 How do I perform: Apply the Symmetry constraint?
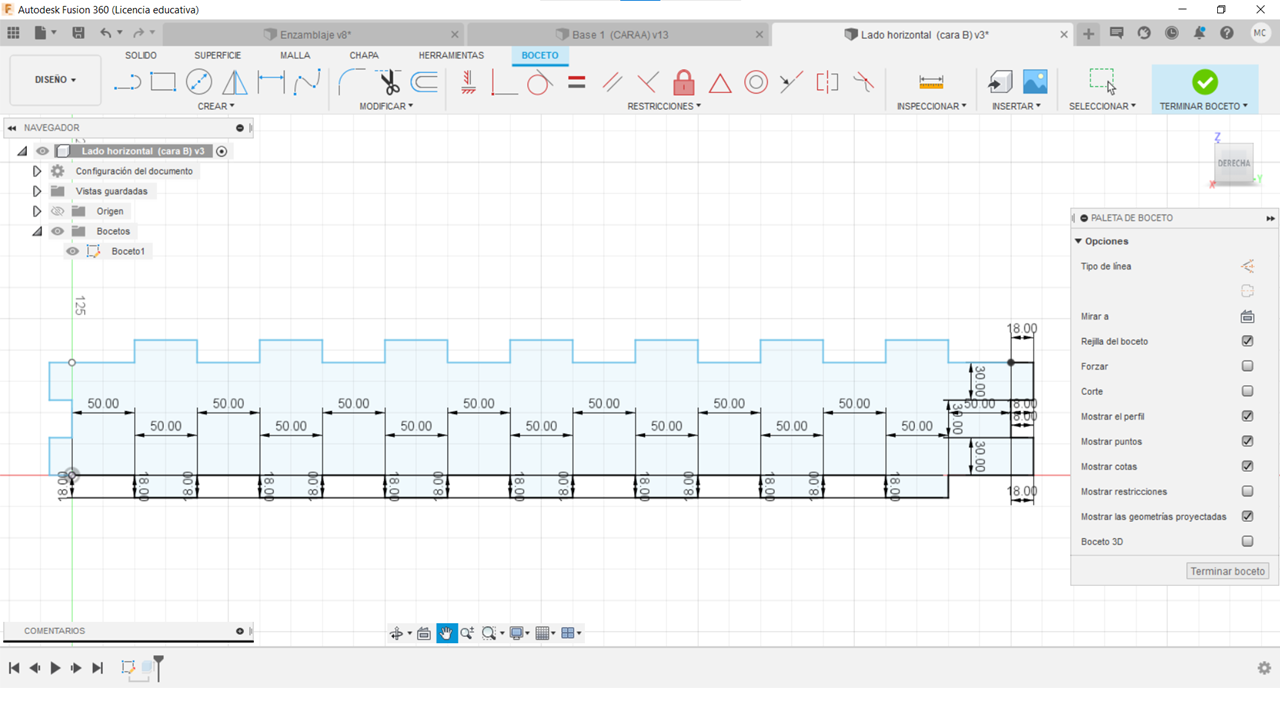pyautogui.click(x=827, y=82)
